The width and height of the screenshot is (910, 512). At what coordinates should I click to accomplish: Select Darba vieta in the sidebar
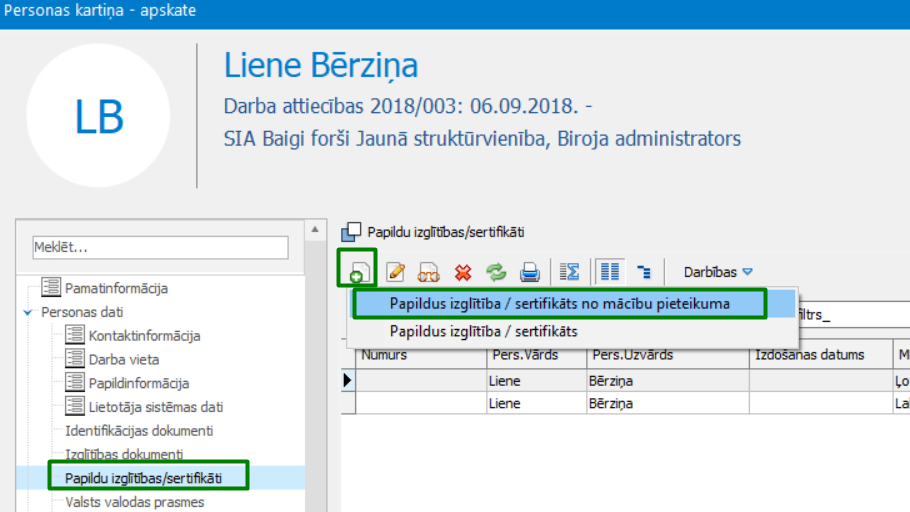(123, 360)
